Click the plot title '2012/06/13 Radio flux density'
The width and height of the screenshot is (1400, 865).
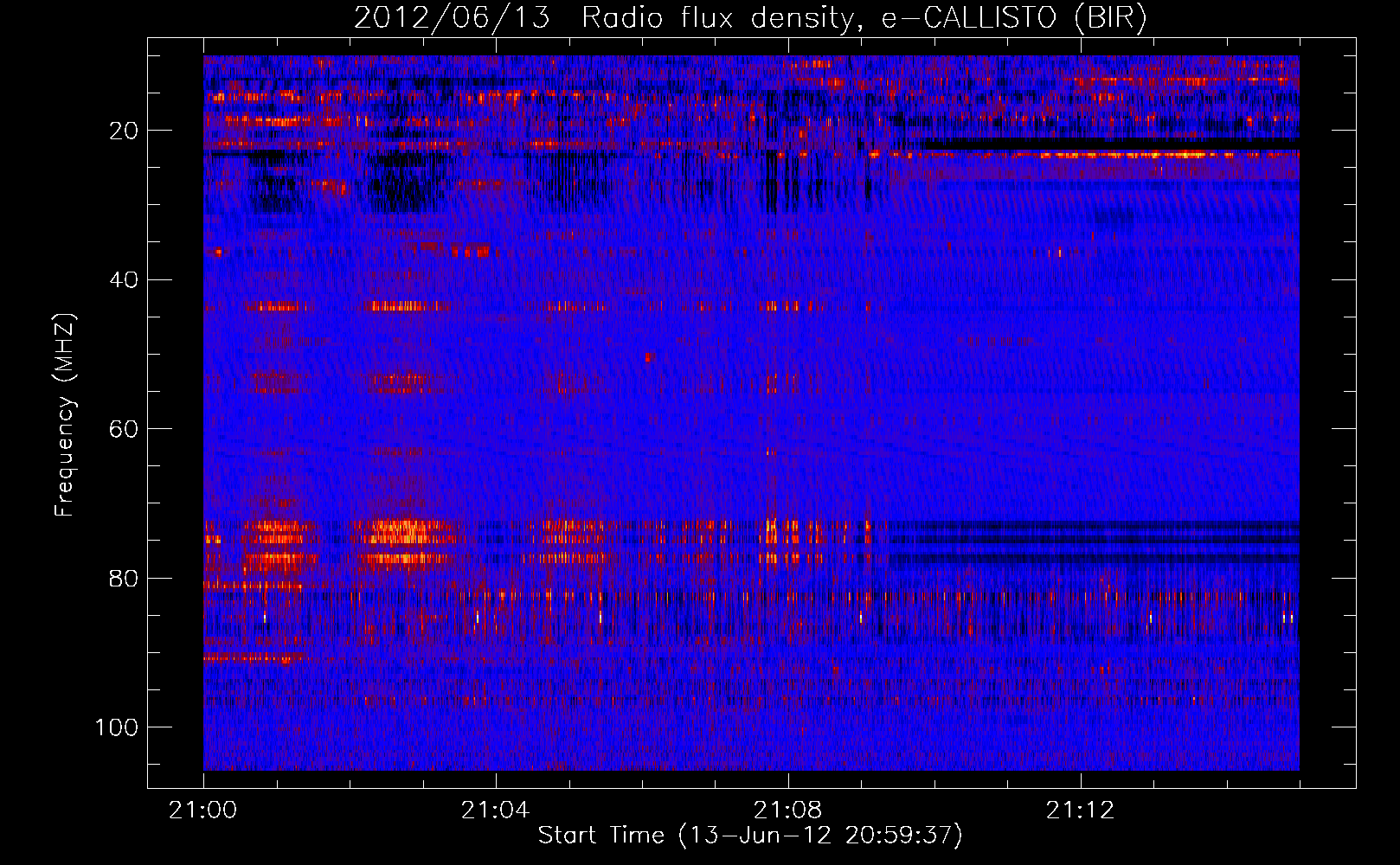click(750, 17)
